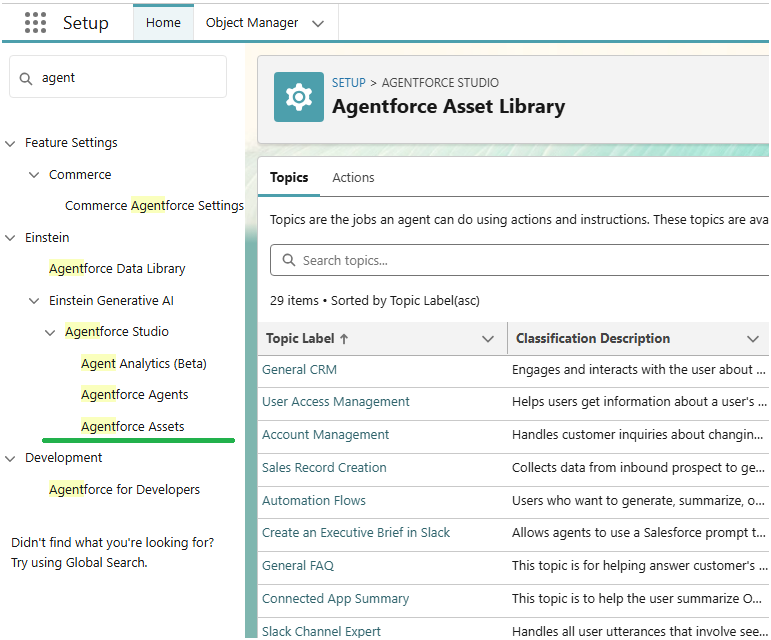Open the Connected App Summary topic

coord(336,599)
